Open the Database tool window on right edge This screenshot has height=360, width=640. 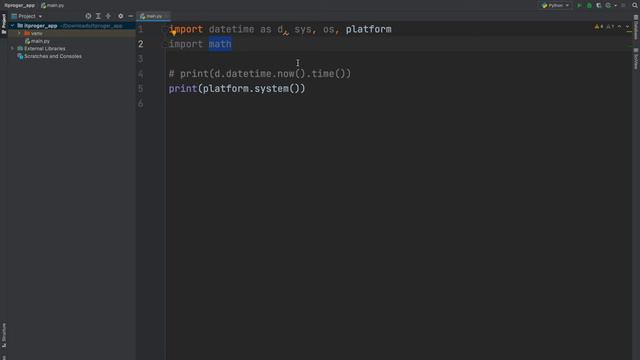(x=636, y=27)
